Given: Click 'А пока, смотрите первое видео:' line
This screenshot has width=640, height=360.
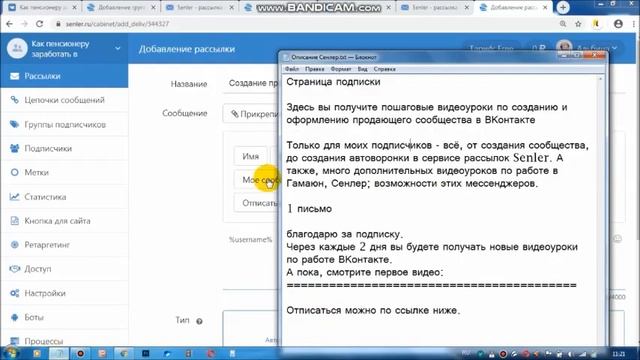Looking at the screenshot, I should tap(364, 272).
